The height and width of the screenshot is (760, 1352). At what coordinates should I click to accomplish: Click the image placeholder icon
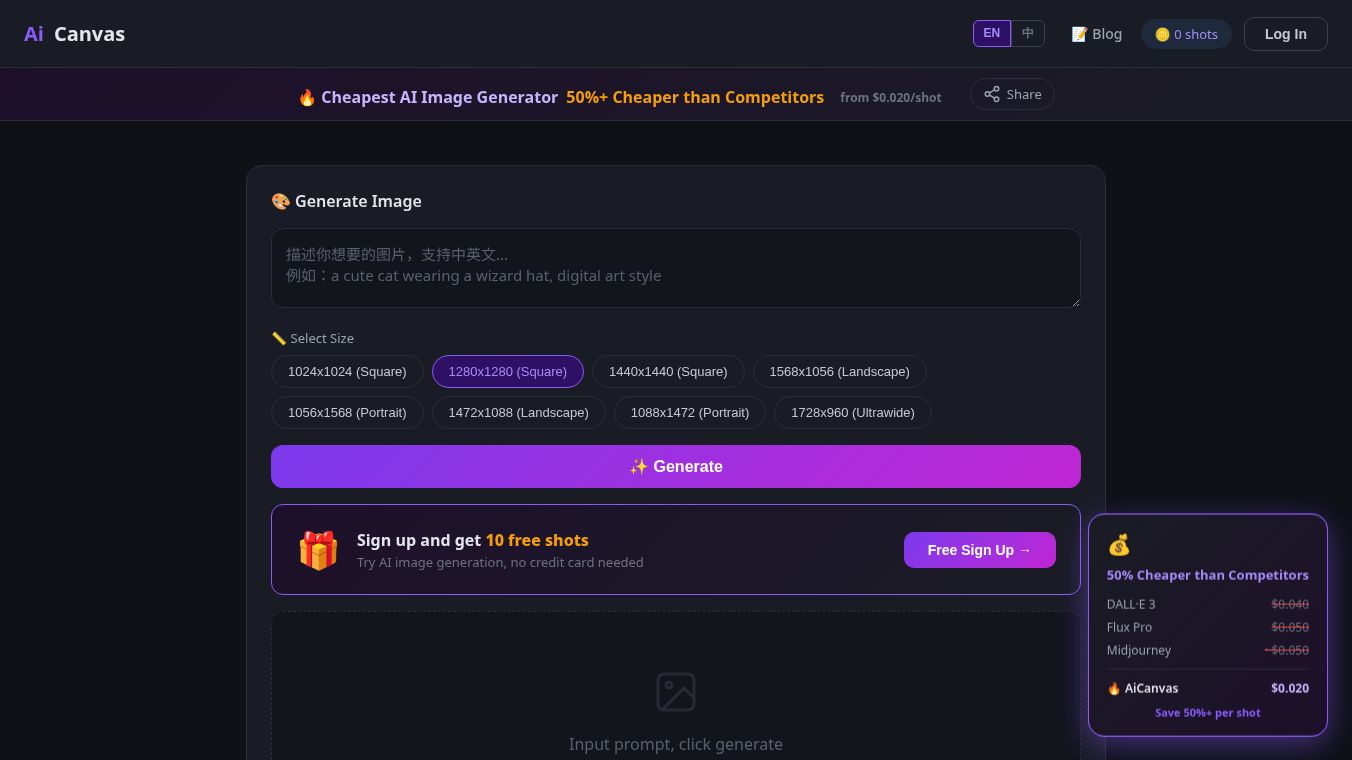(676, 692)
